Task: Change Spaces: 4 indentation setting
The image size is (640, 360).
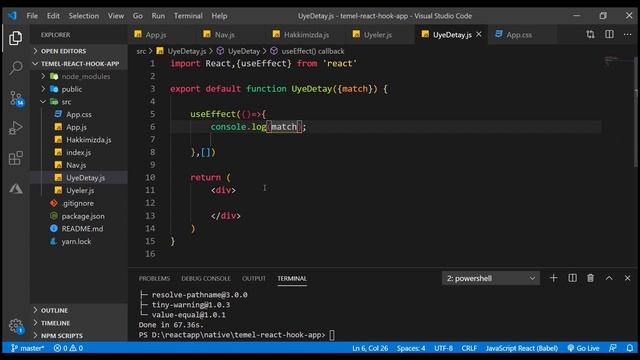Action: pyautogui.click(x=411, y=348)
